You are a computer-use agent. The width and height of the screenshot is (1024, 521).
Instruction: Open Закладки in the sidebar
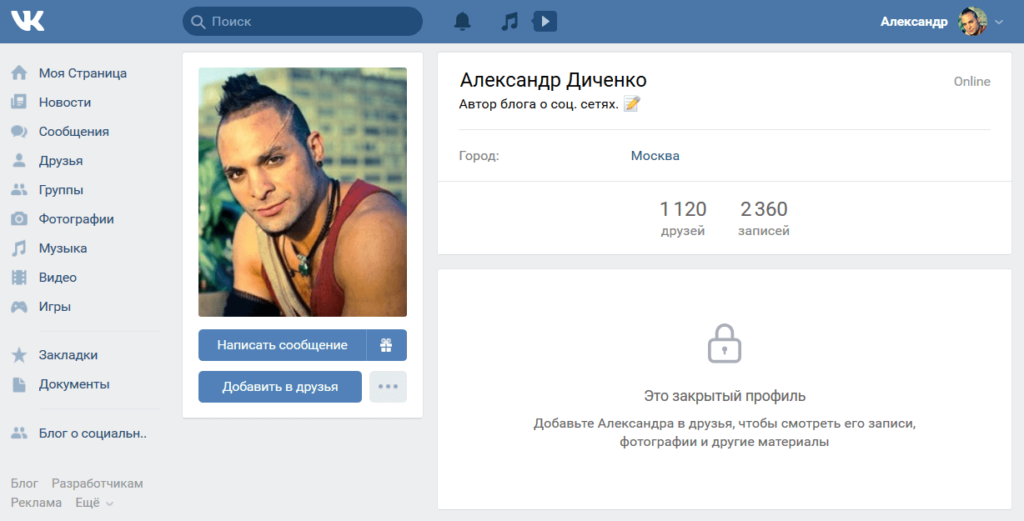[68, 355]
